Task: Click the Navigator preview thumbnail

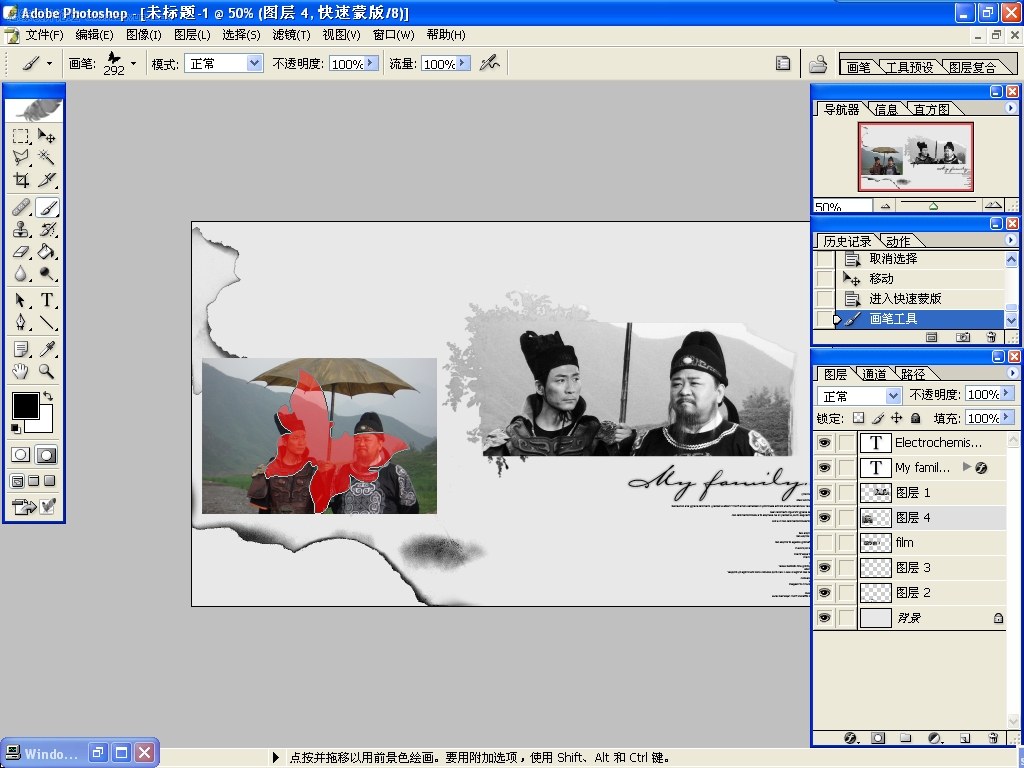Action: pos(916,157)
